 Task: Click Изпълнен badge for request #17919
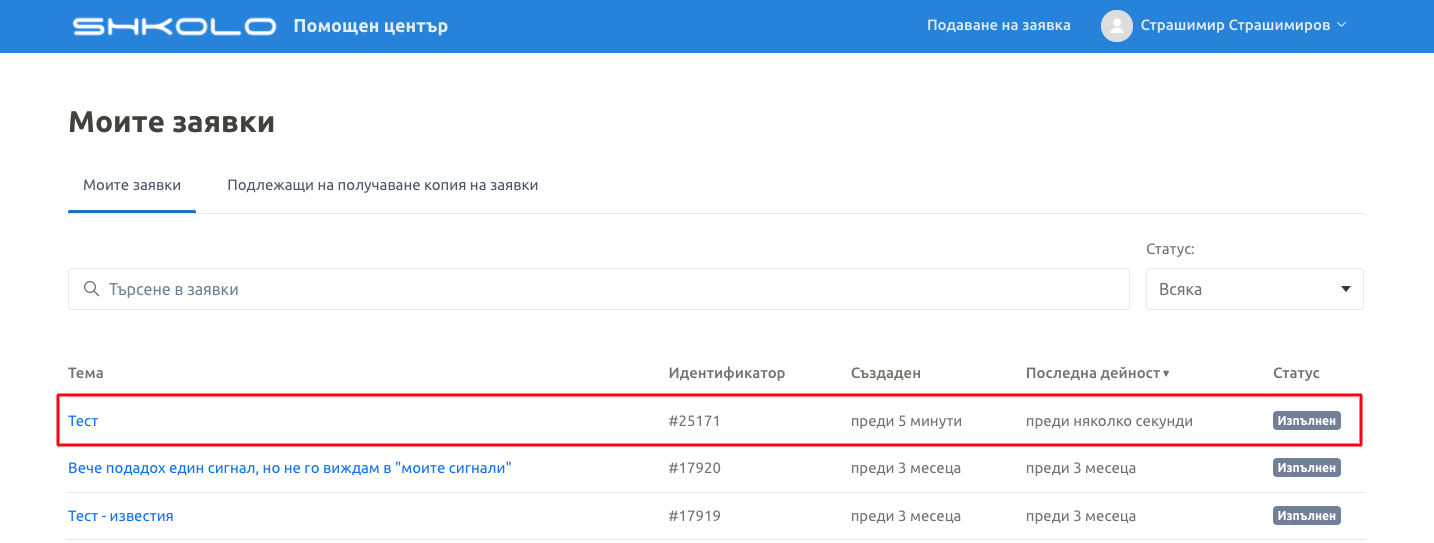1306,516
